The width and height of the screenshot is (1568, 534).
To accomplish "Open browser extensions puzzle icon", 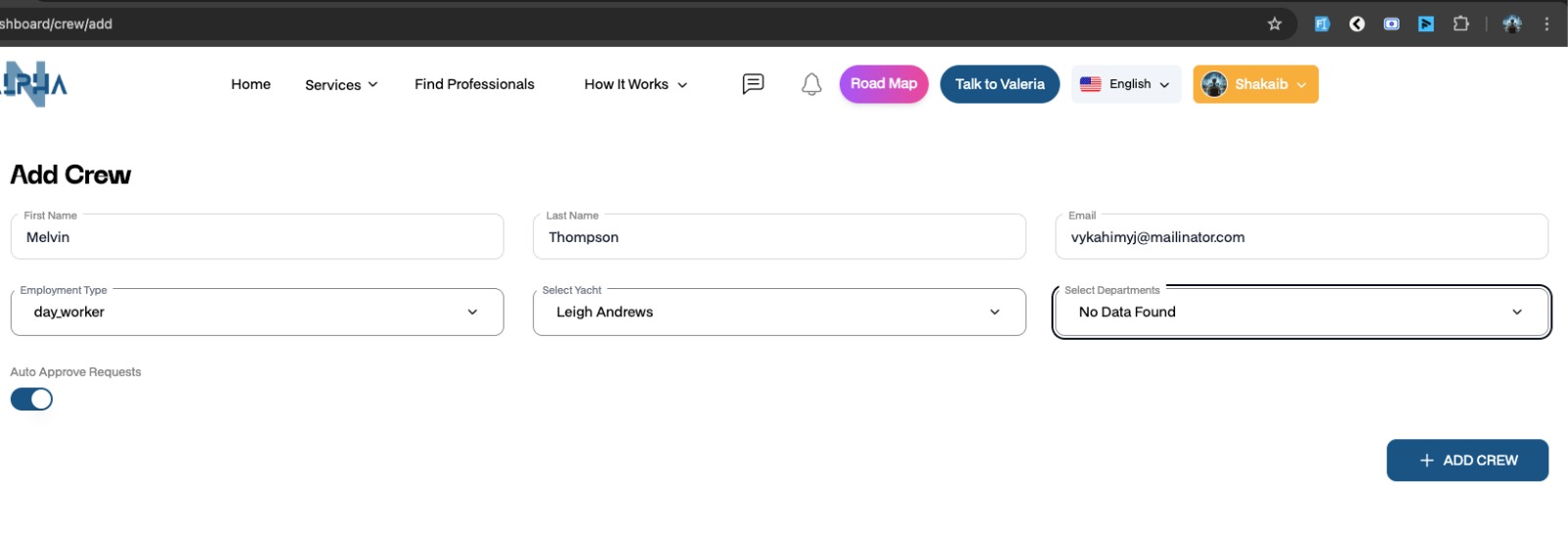I will [1460, 24].
